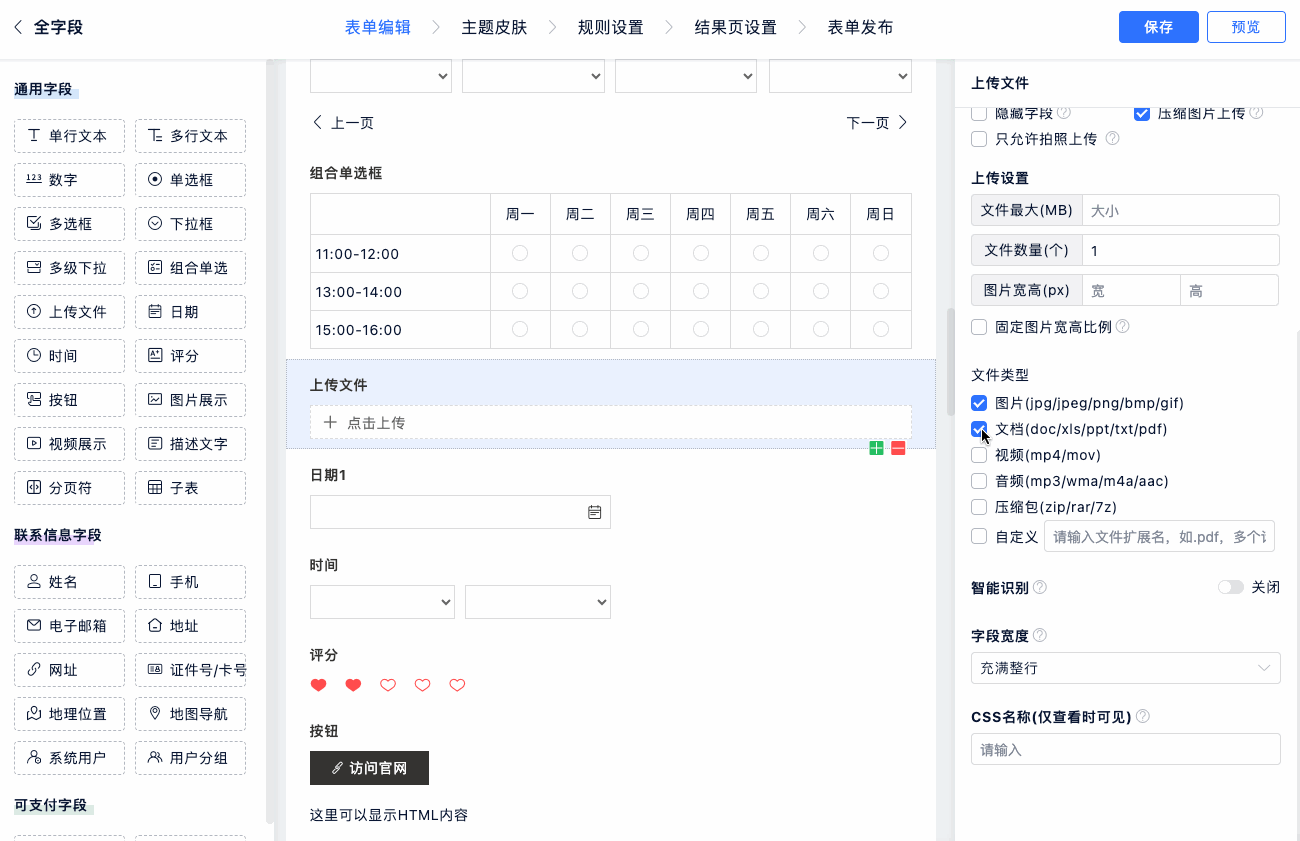Screen dimensions: 1300x841
Task: Click the back arrow beside 全字段
Action: 18,28
